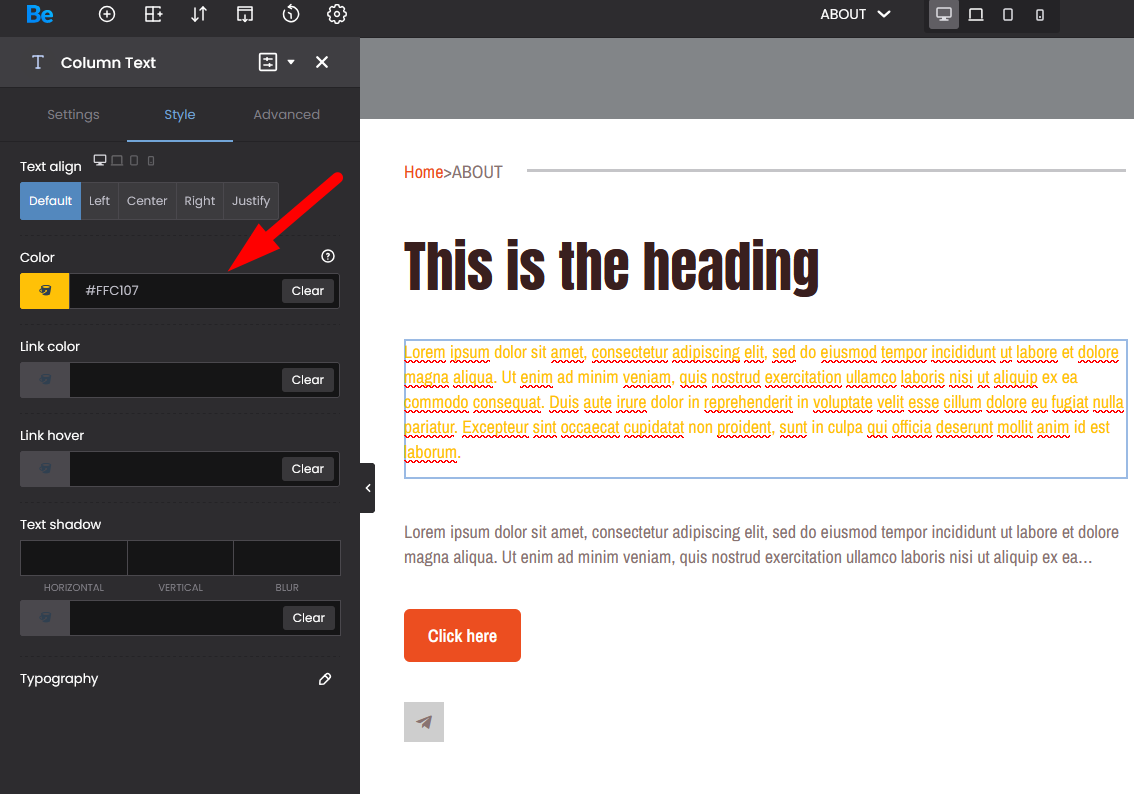
Task: Clear the Link color value
Action: point(308,380)
